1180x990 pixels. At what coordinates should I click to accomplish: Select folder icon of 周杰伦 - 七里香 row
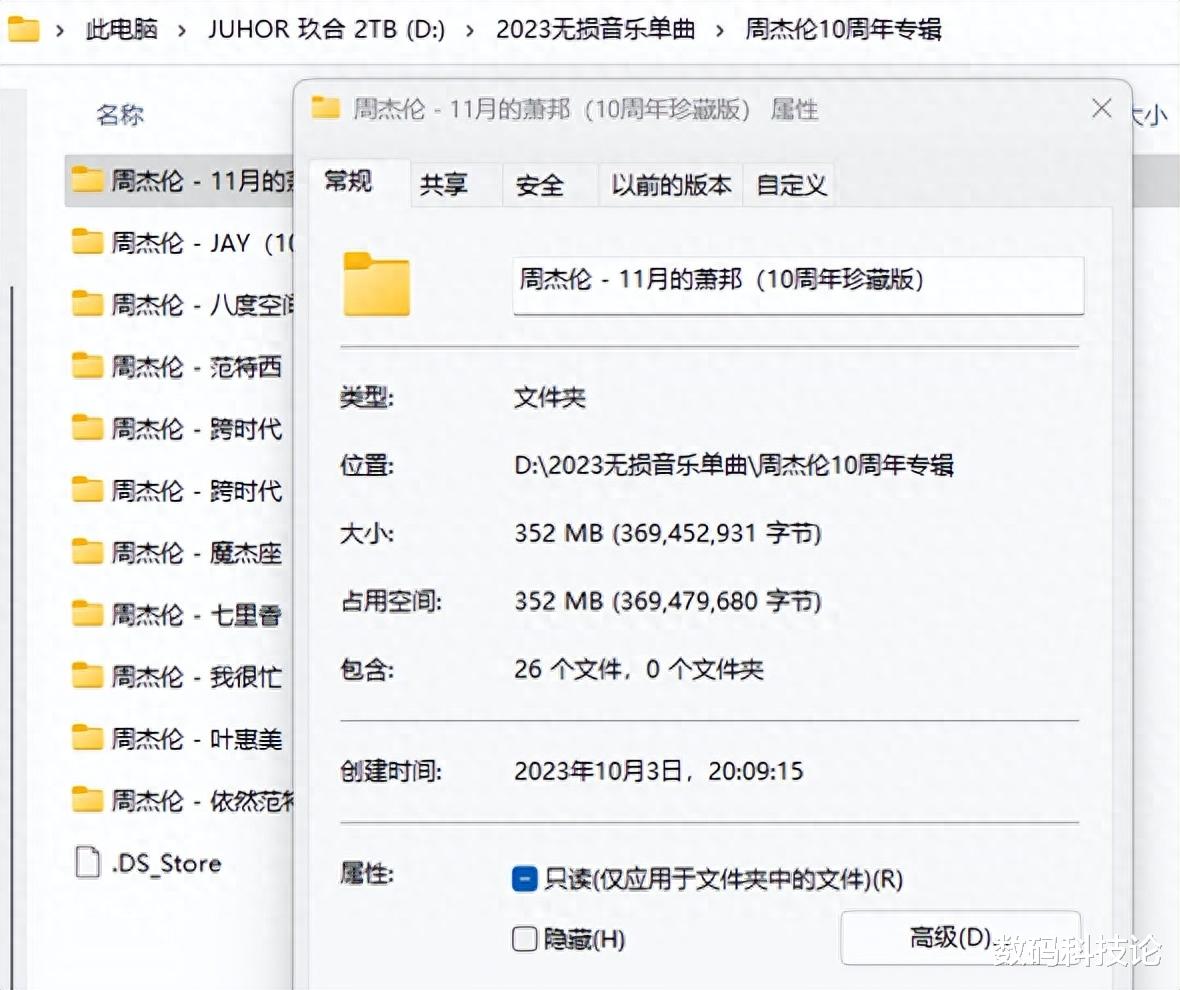pyautogui.click(x=87, y=615)
